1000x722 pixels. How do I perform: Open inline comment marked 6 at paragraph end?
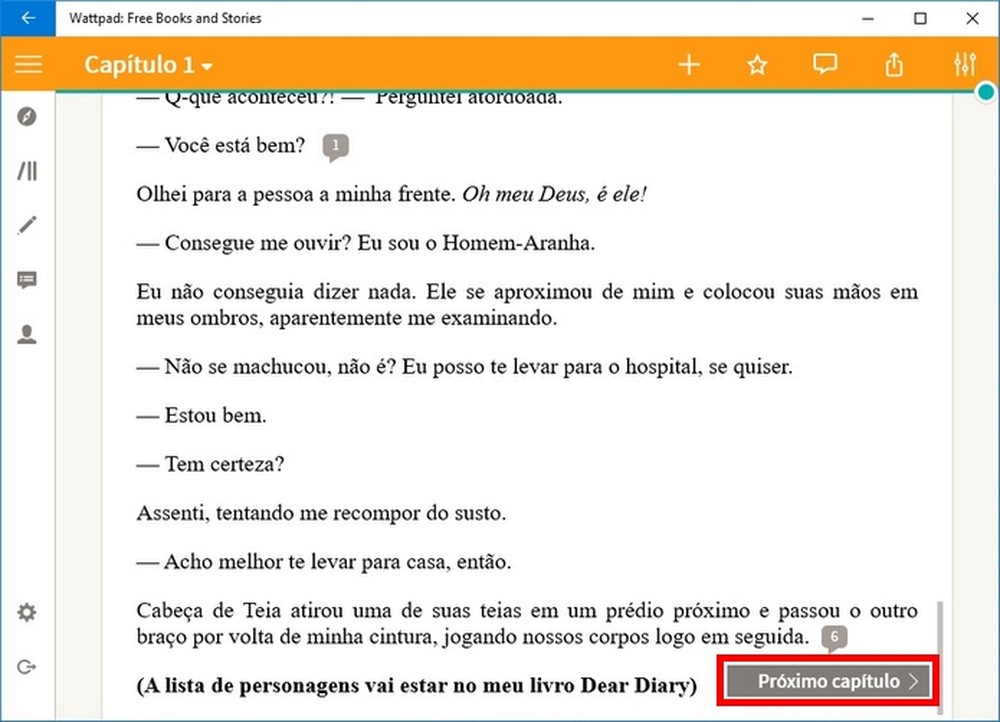pyautogui.click(x=834, y=638)
